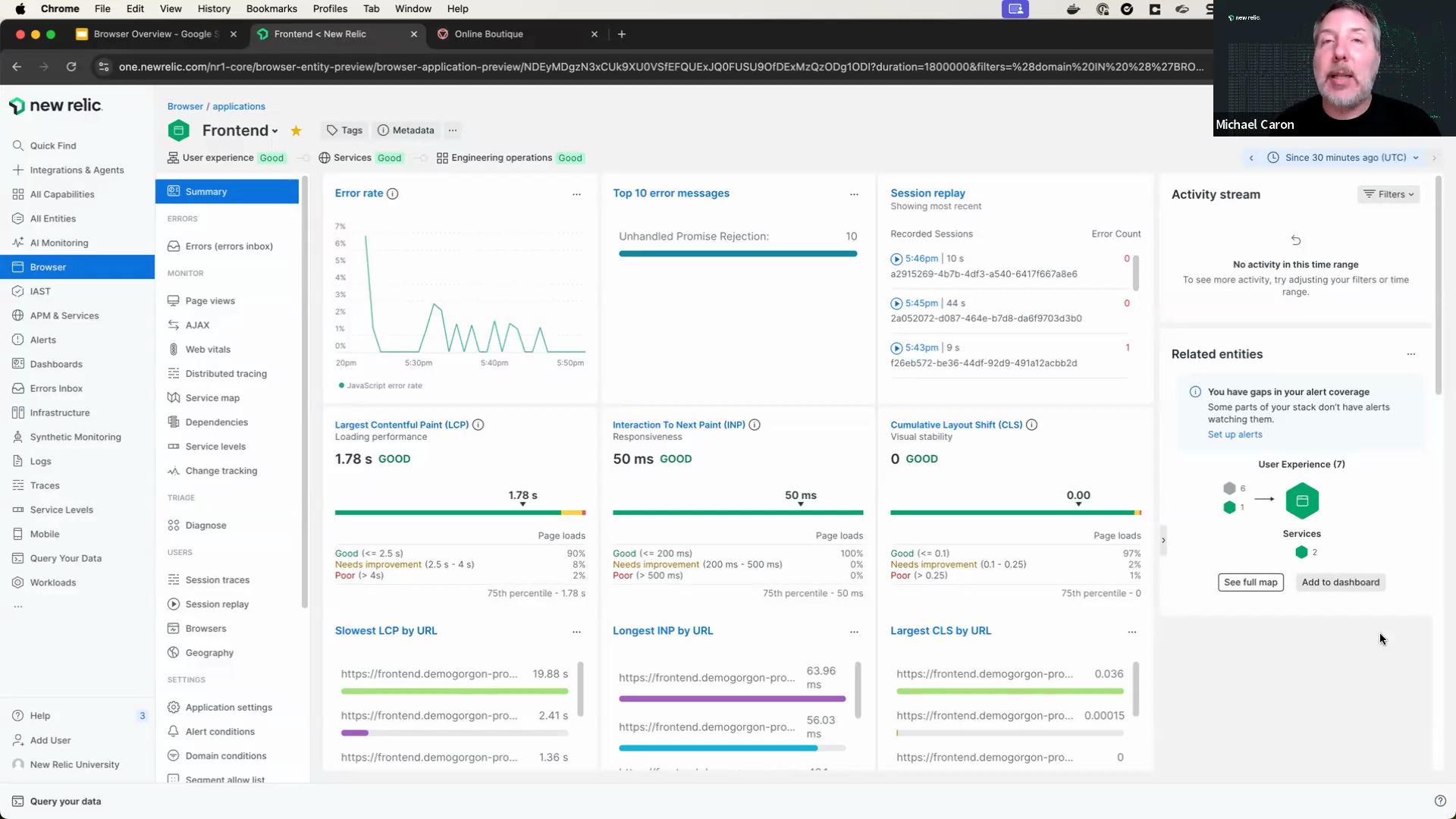Open Errors (errors inbox) nav item

229,246
